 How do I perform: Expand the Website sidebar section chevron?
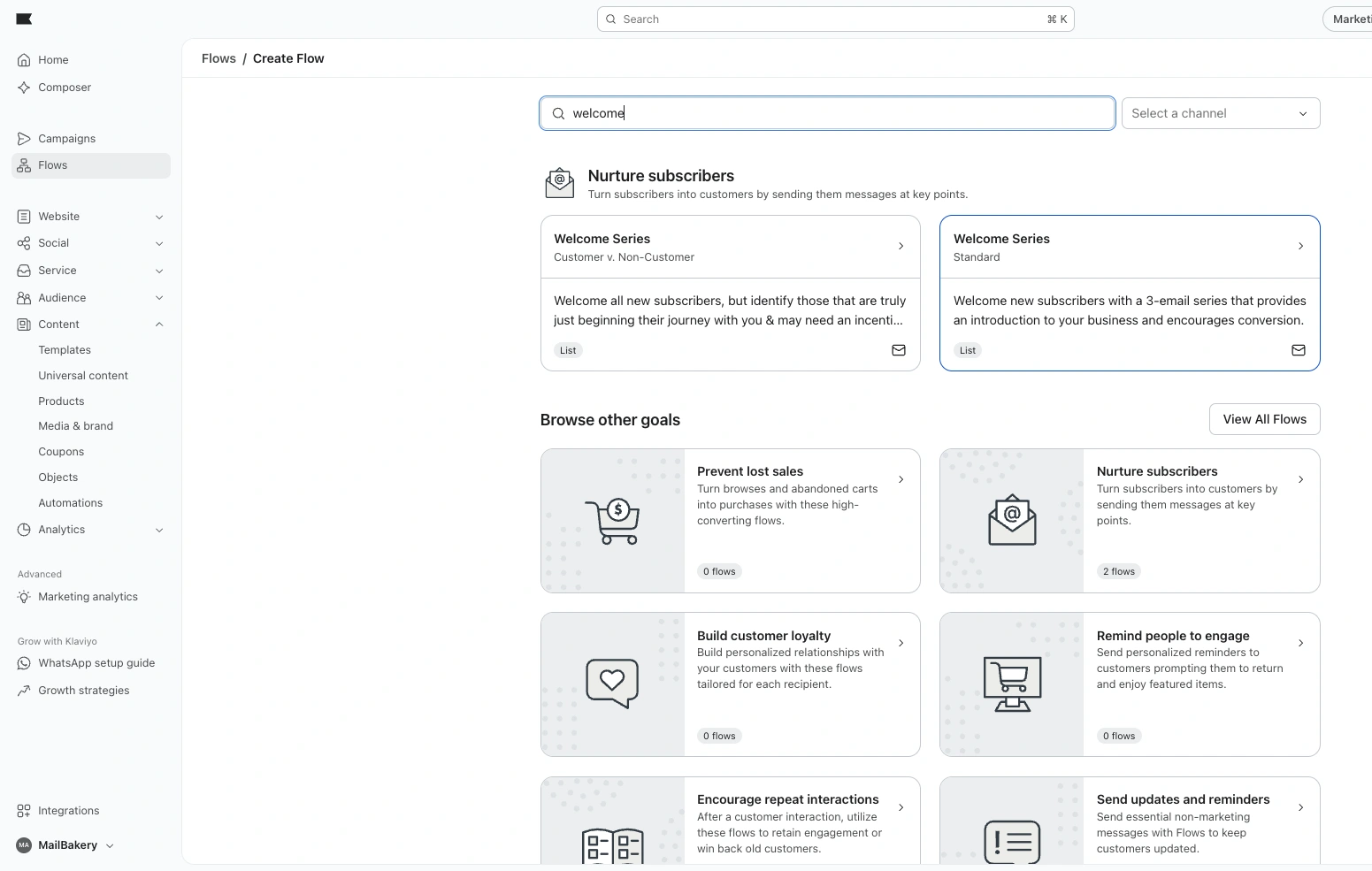pyautogui.click(x=159, y=217)
